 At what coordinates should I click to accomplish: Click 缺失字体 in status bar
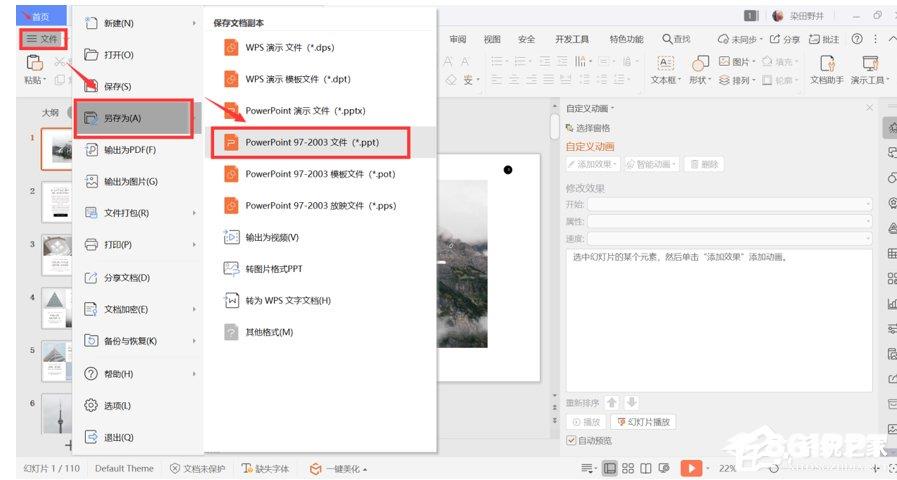click(x=266, y=469)
